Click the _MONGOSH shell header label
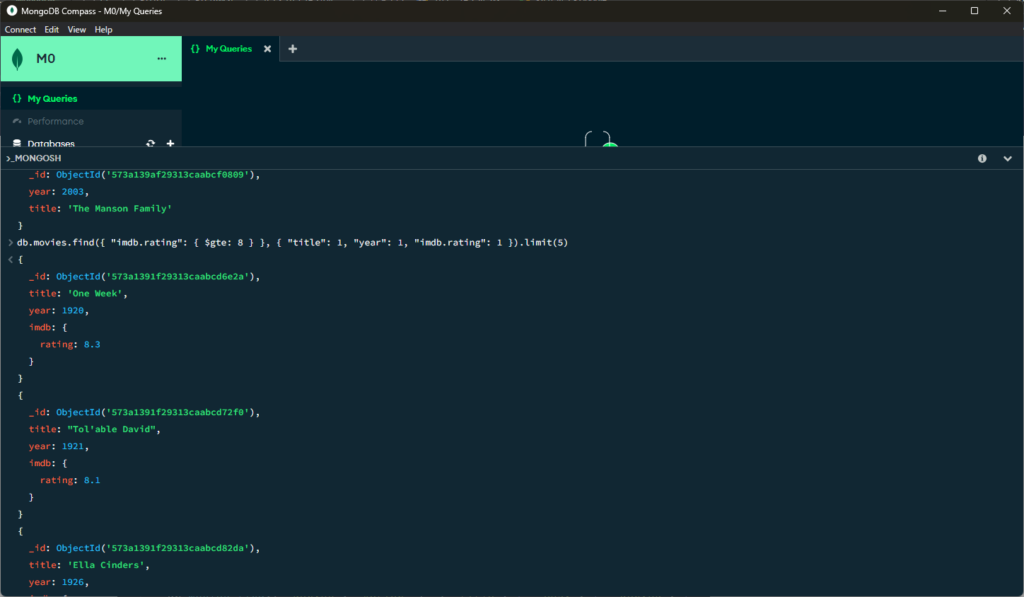The height and width of the screenshot is (597, 1024). pos(34,159)
